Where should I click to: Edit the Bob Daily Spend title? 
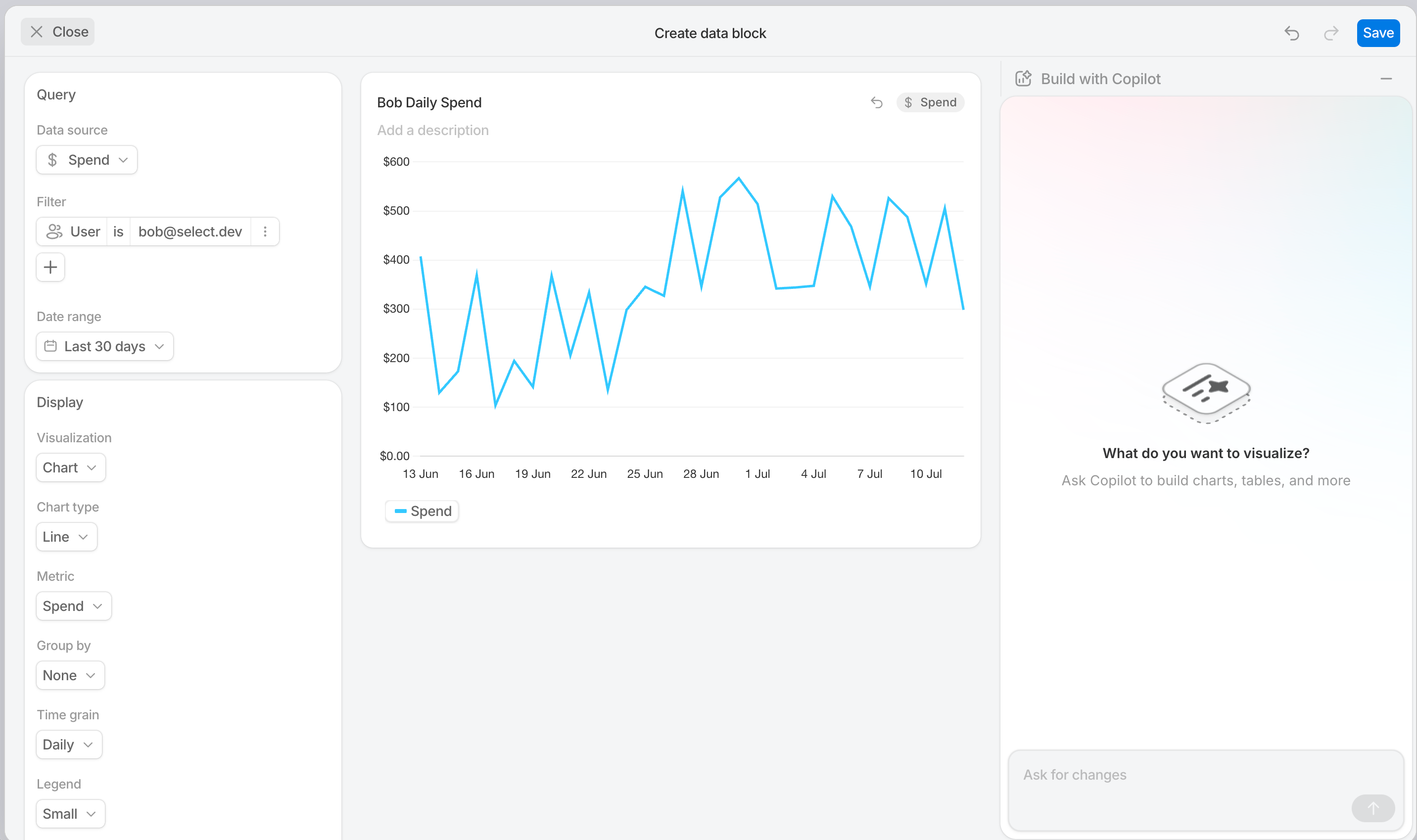pyautogui.click(x=429, y=102)
